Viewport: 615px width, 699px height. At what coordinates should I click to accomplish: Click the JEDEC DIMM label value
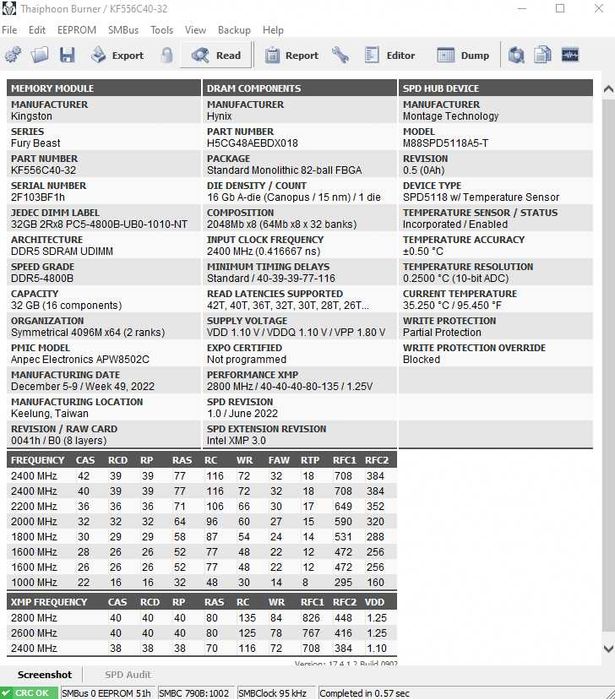point(99,224)
